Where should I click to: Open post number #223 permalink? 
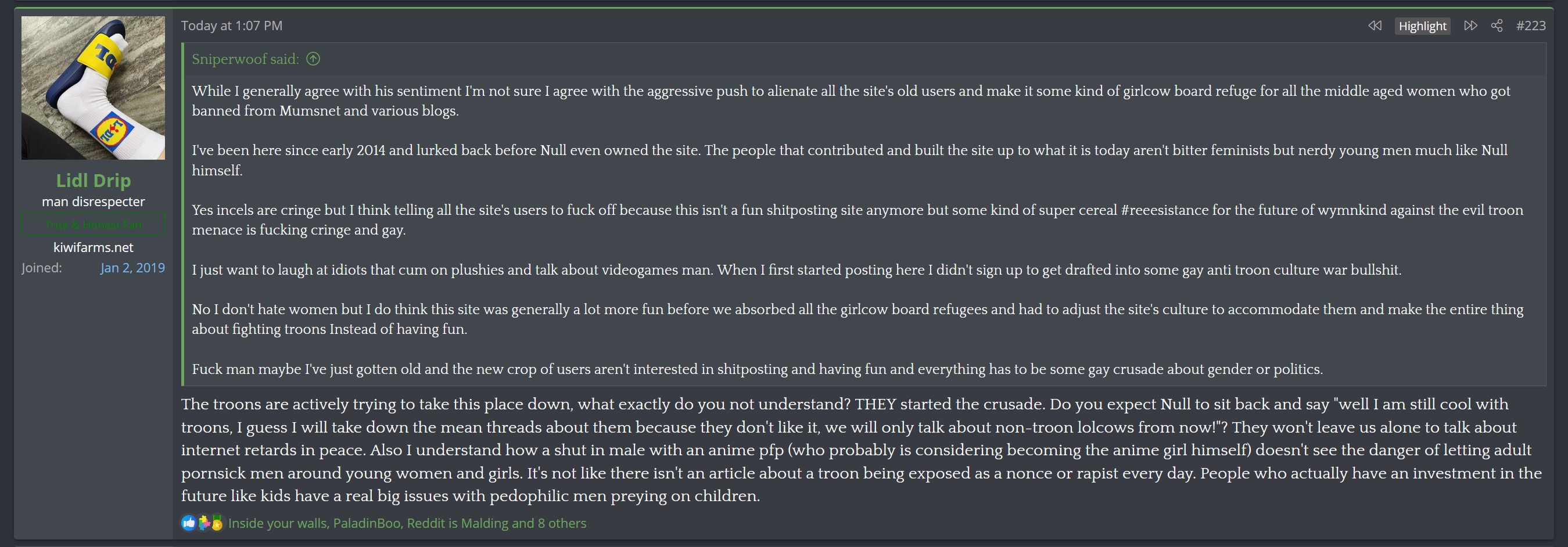point(1530,26)
